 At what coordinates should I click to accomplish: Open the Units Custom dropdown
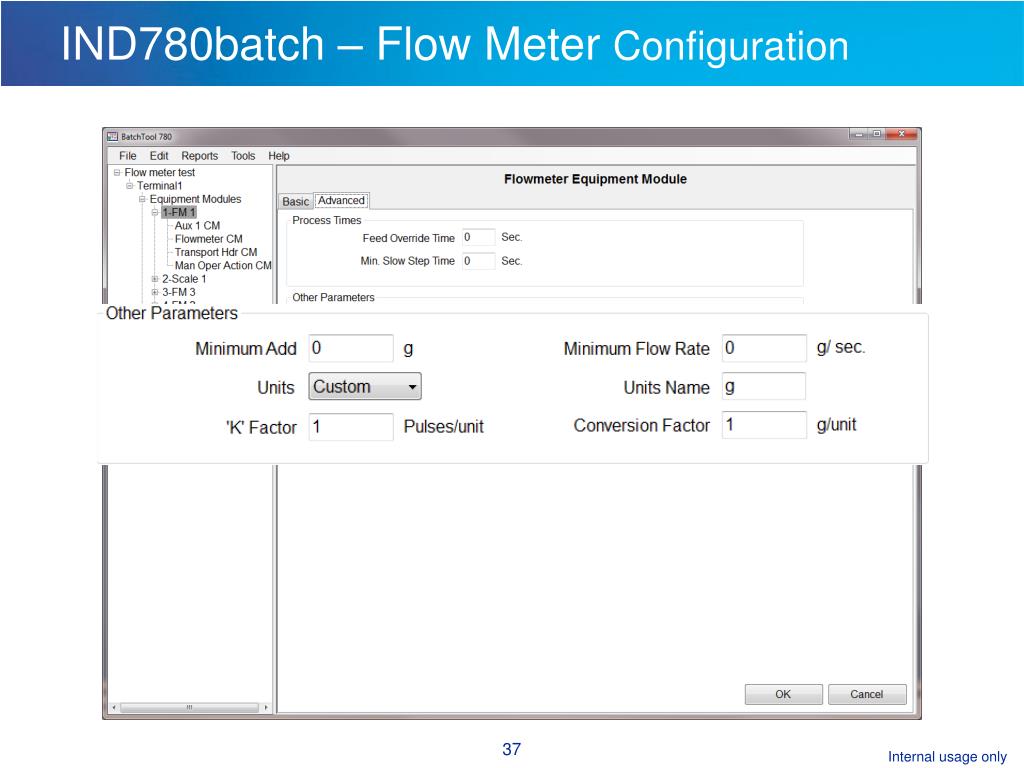click(365, 387)
